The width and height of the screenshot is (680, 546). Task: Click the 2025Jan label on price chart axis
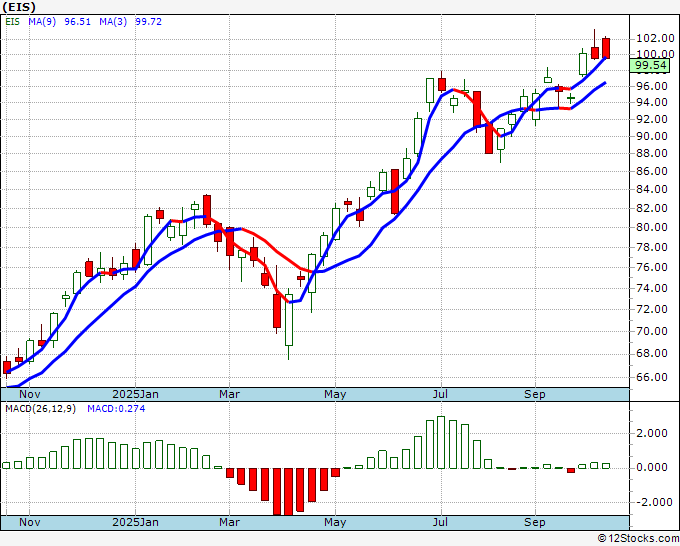coord(135,394)
